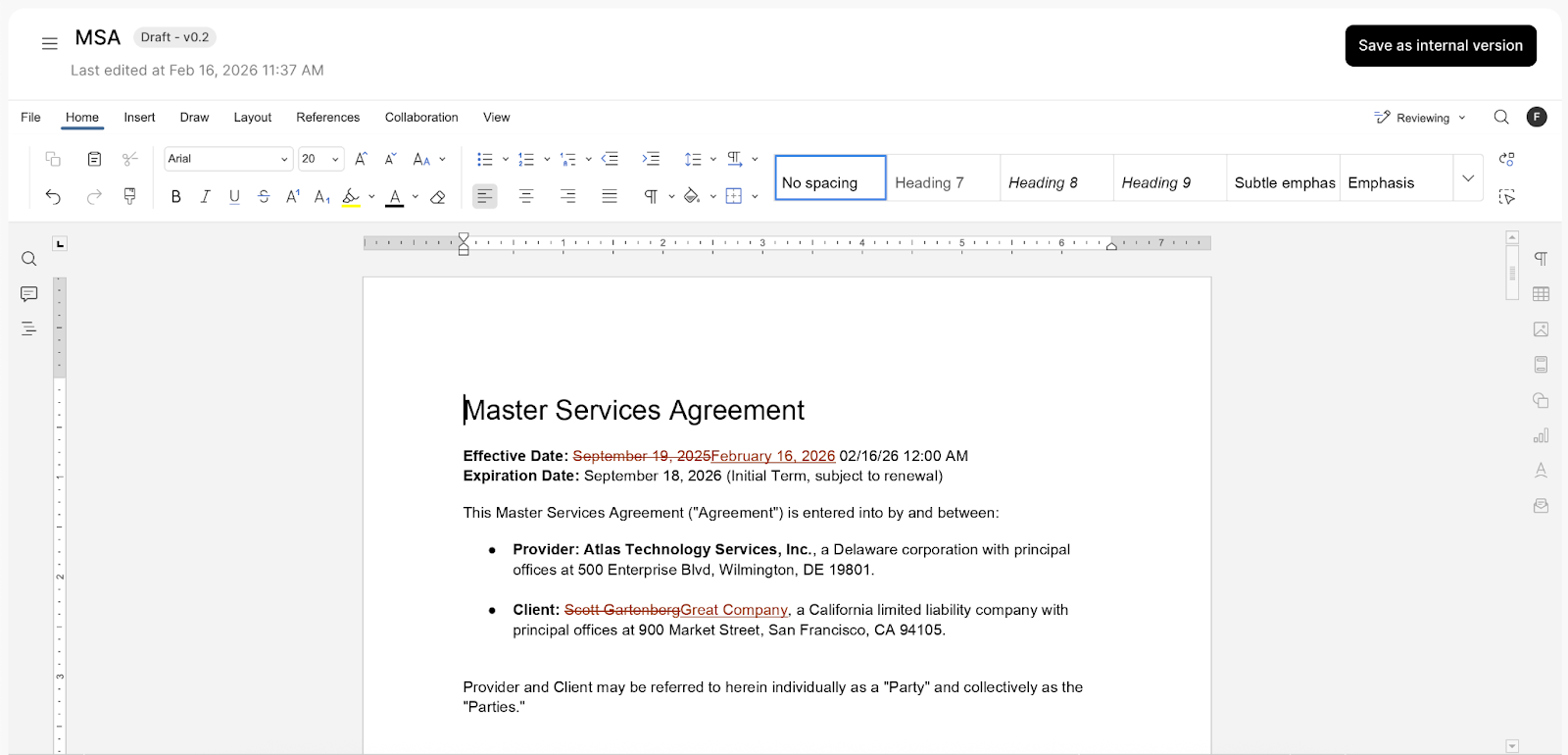Image resolution: width=1568 pixels, height=755 pixels.
Task: Toggle nonprinting characters pilcrow button
Action: tap(651, 197)
